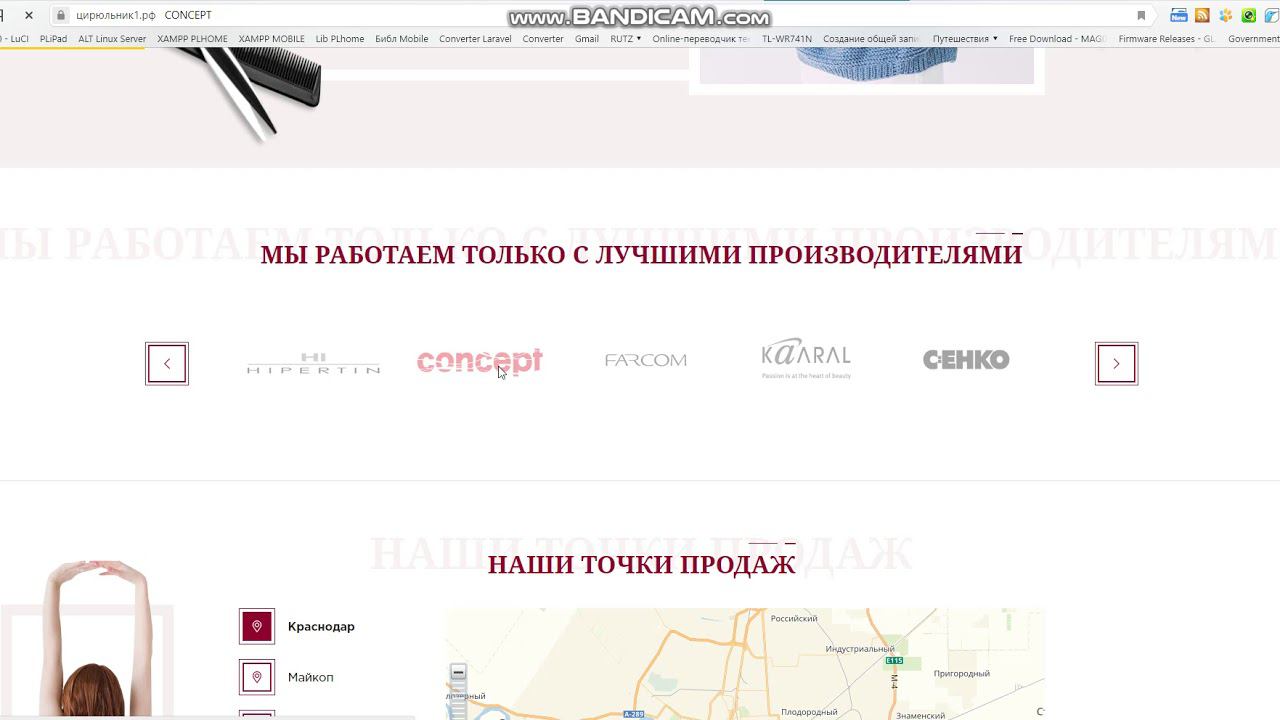Viewport: 1280px width, 720px height.
Task: Open the Библ Mobile bookmark
Action: pyautogui.click(x=402, y=39)
